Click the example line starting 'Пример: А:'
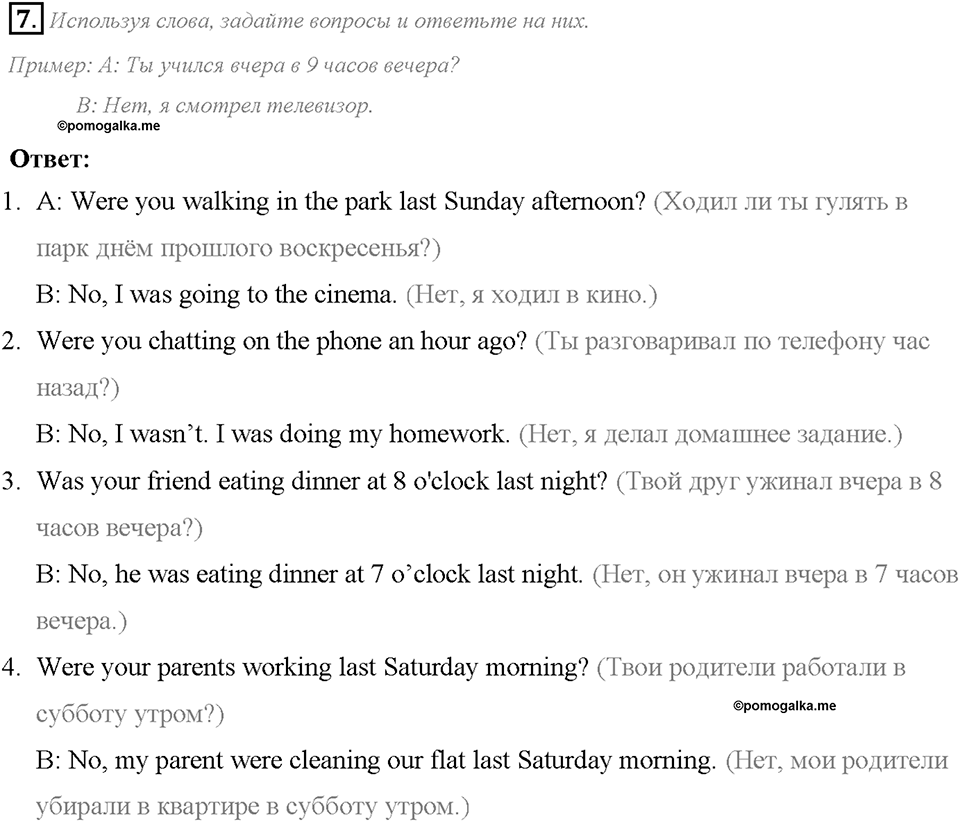 pyautogui.click(x=234, y=65)
